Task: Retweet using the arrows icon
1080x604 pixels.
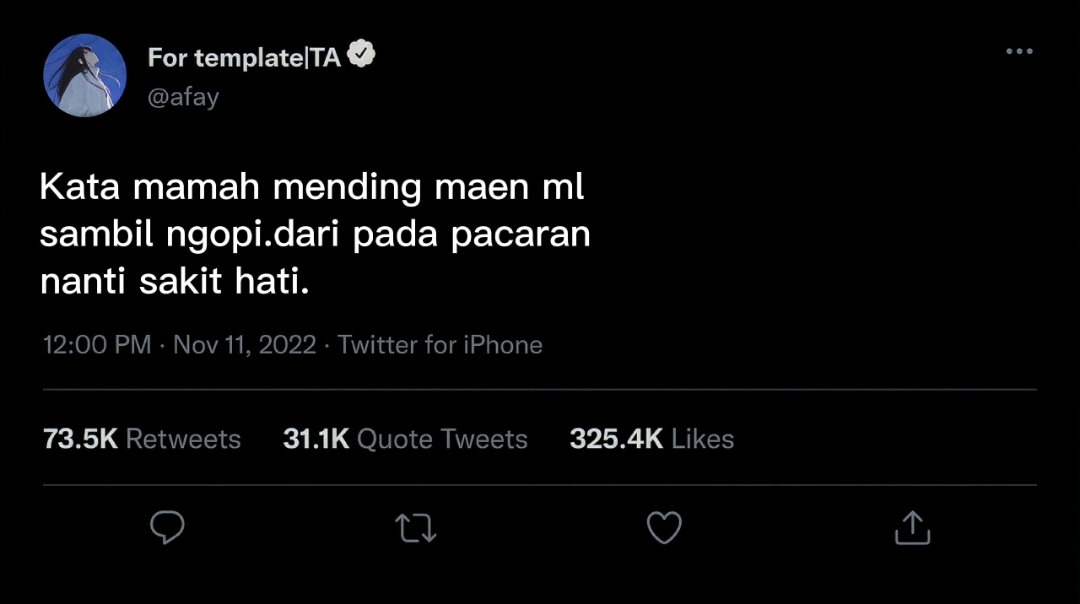Action: pyautogui.click(x=416, y=528)
